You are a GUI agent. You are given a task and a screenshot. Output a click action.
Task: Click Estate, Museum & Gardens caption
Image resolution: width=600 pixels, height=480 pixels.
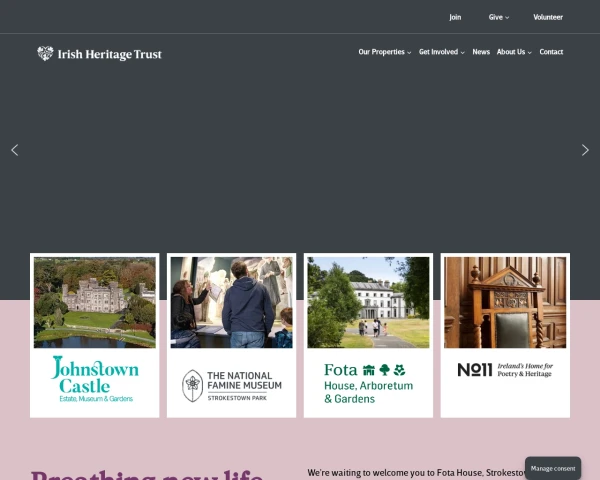(96, 399)
